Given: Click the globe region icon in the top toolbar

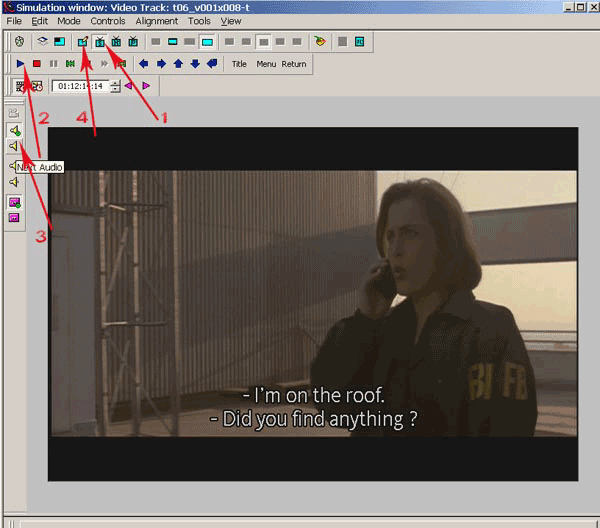Looking at the screenshot, I should coord(20,41).
